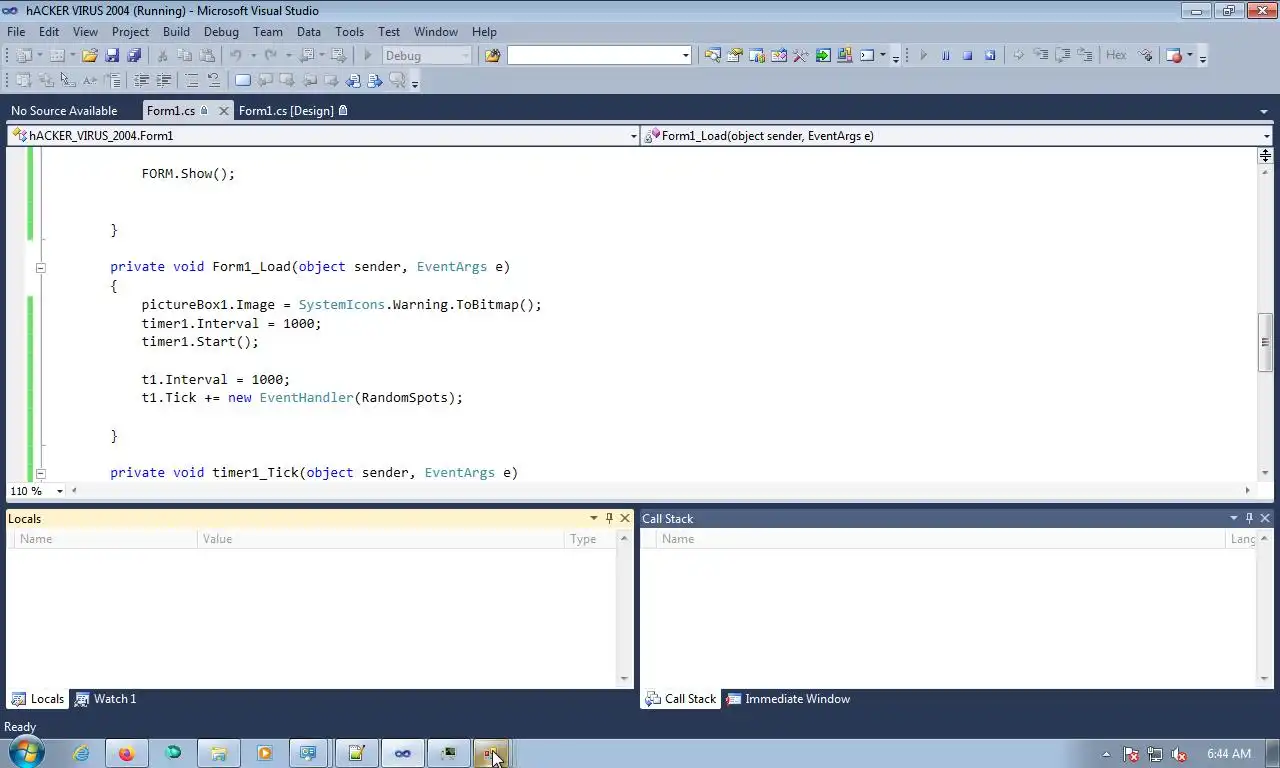Open the active documents list dropdown
Screen dimensions: 1280x768
[x=1264, y=111]
